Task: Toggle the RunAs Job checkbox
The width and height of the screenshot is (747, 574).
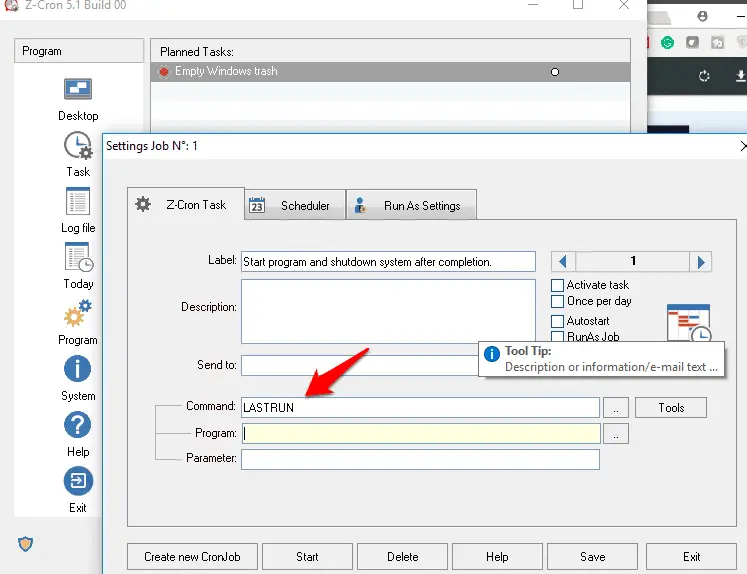Action: [557, 336]
